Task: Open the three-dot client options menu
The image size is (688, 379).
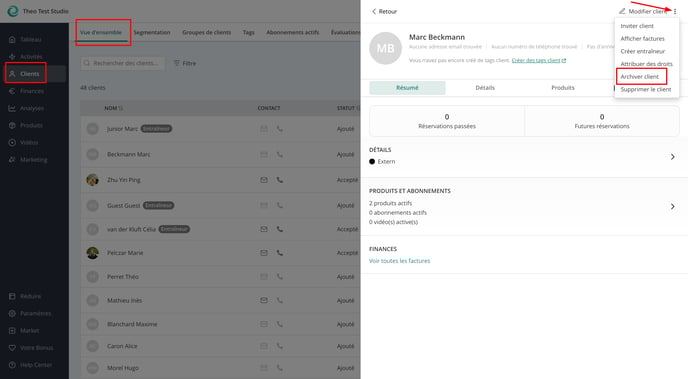Action: (675, 11)
